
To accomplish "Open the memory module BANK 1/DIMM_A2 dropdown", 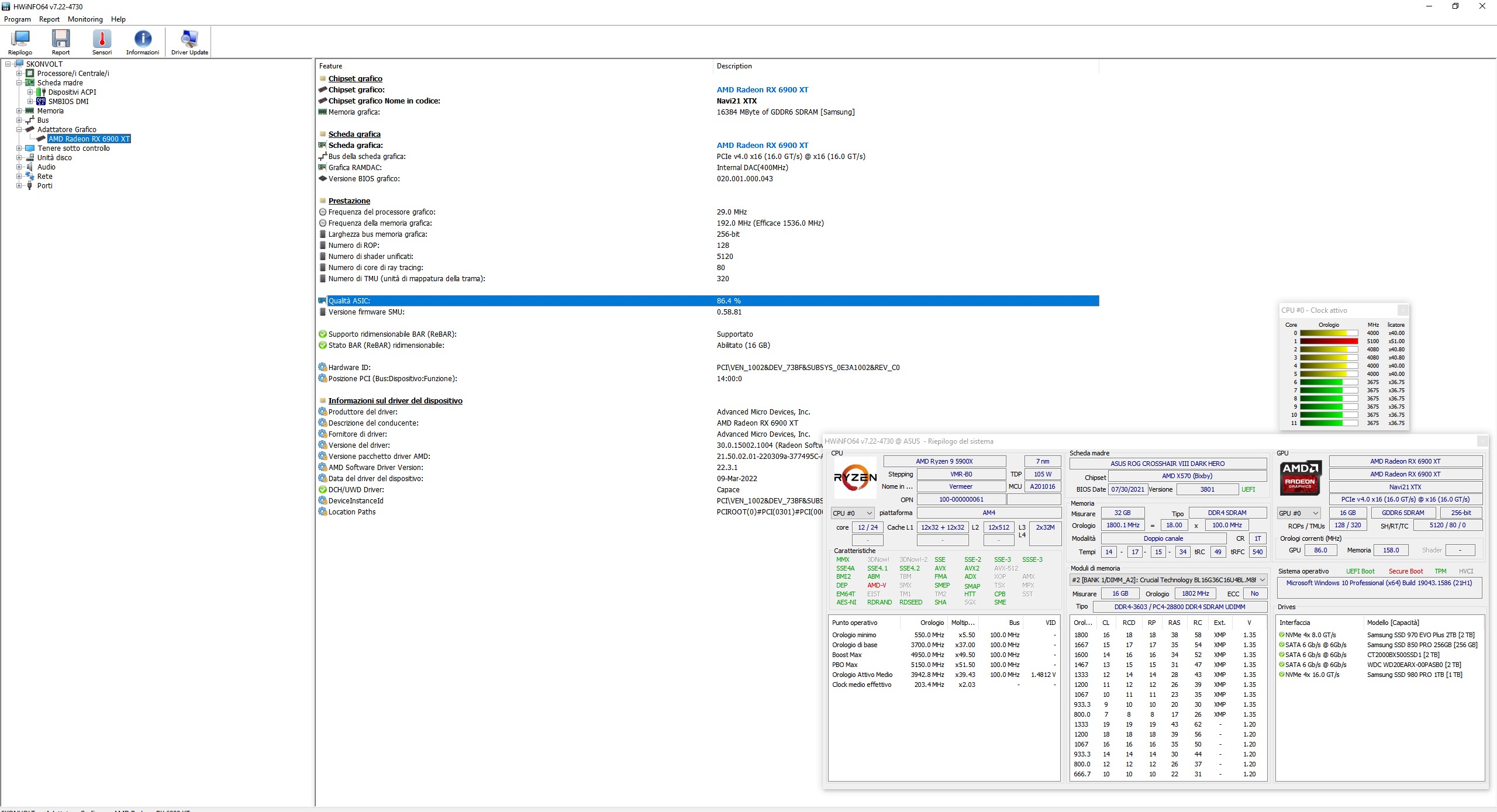I will click(1168, 580).
